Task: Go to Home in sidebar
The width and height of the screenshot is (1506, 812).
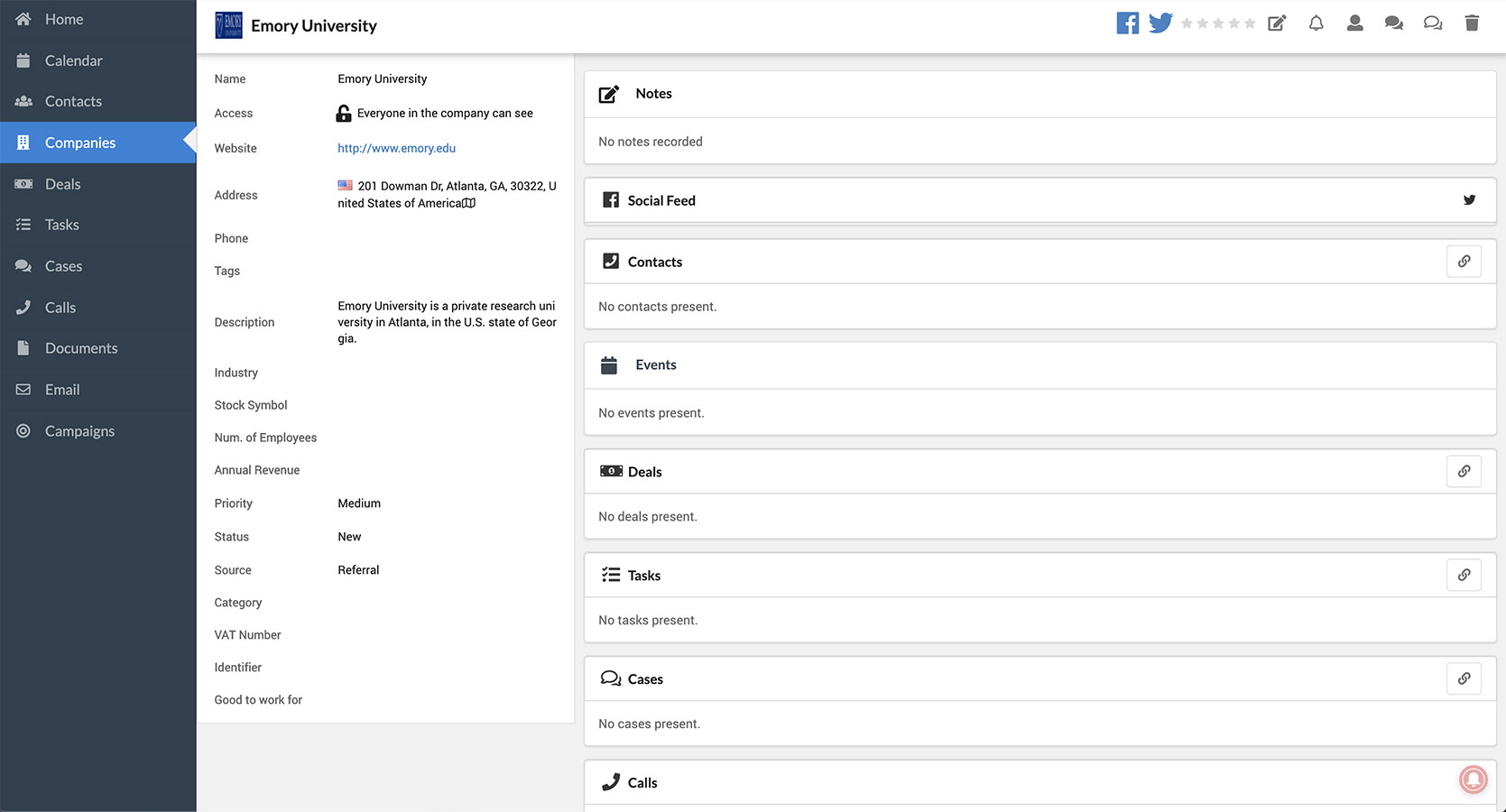Action: point(97,19)
